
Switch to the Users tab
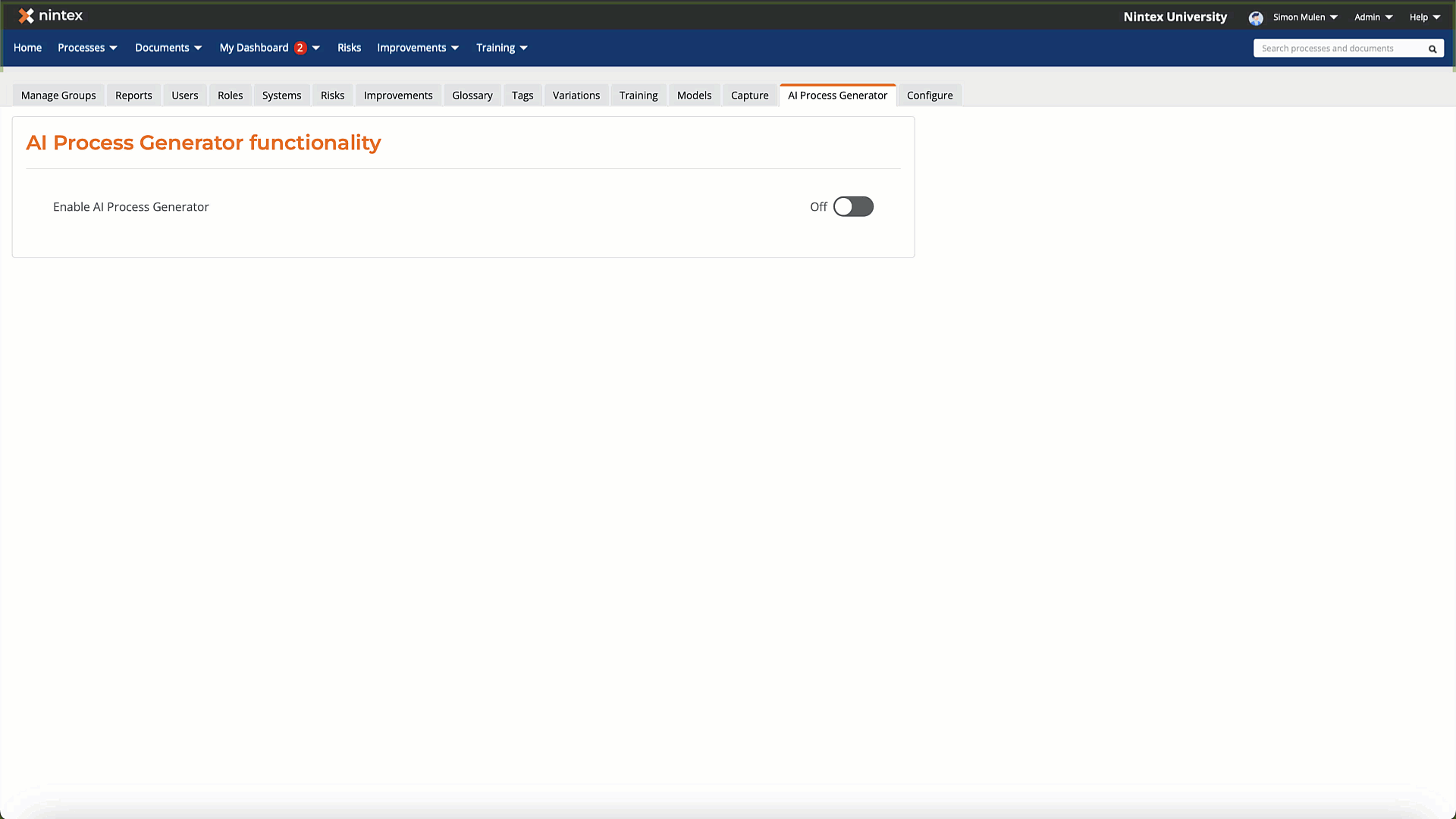pyautogui.click(x=184, y=96)
